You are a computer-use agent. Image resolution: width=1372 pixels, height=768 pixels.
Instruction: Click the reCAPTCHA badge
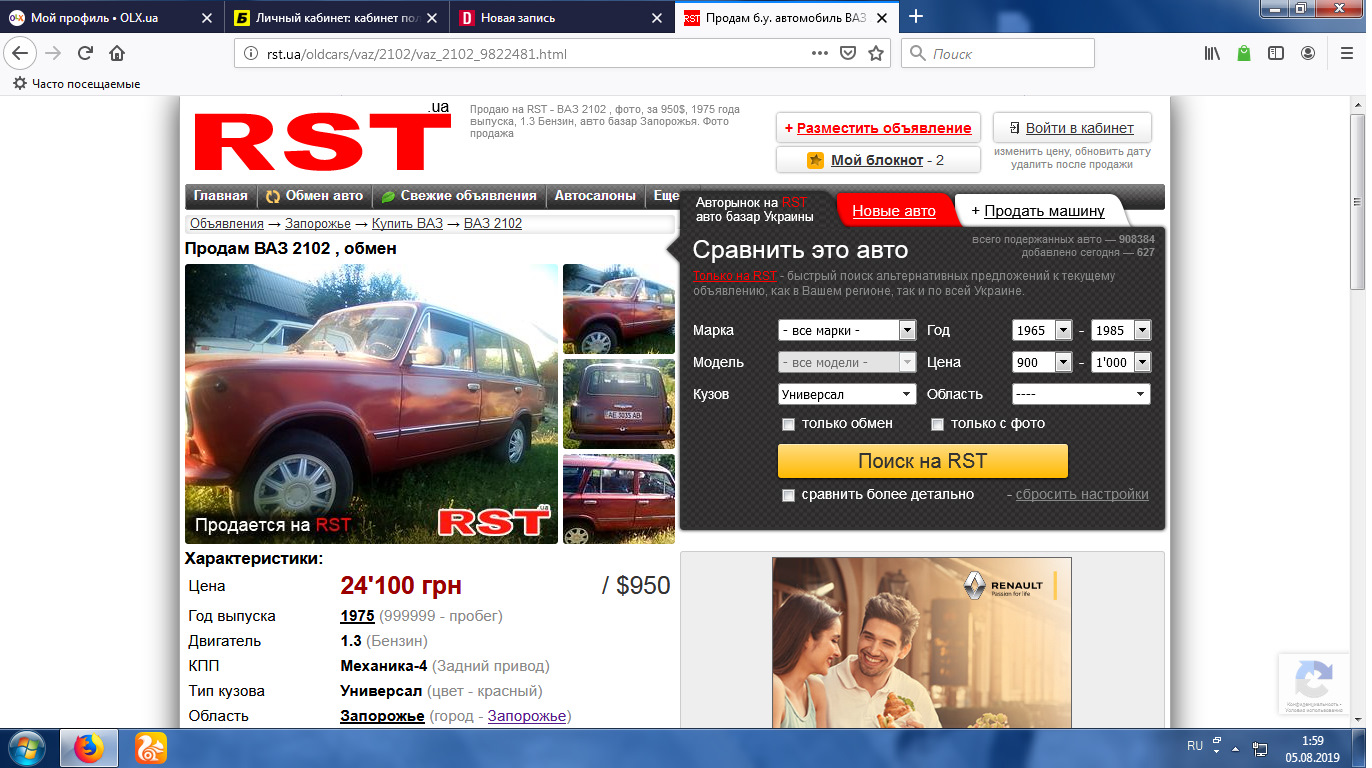click(x=1313, y=684)
